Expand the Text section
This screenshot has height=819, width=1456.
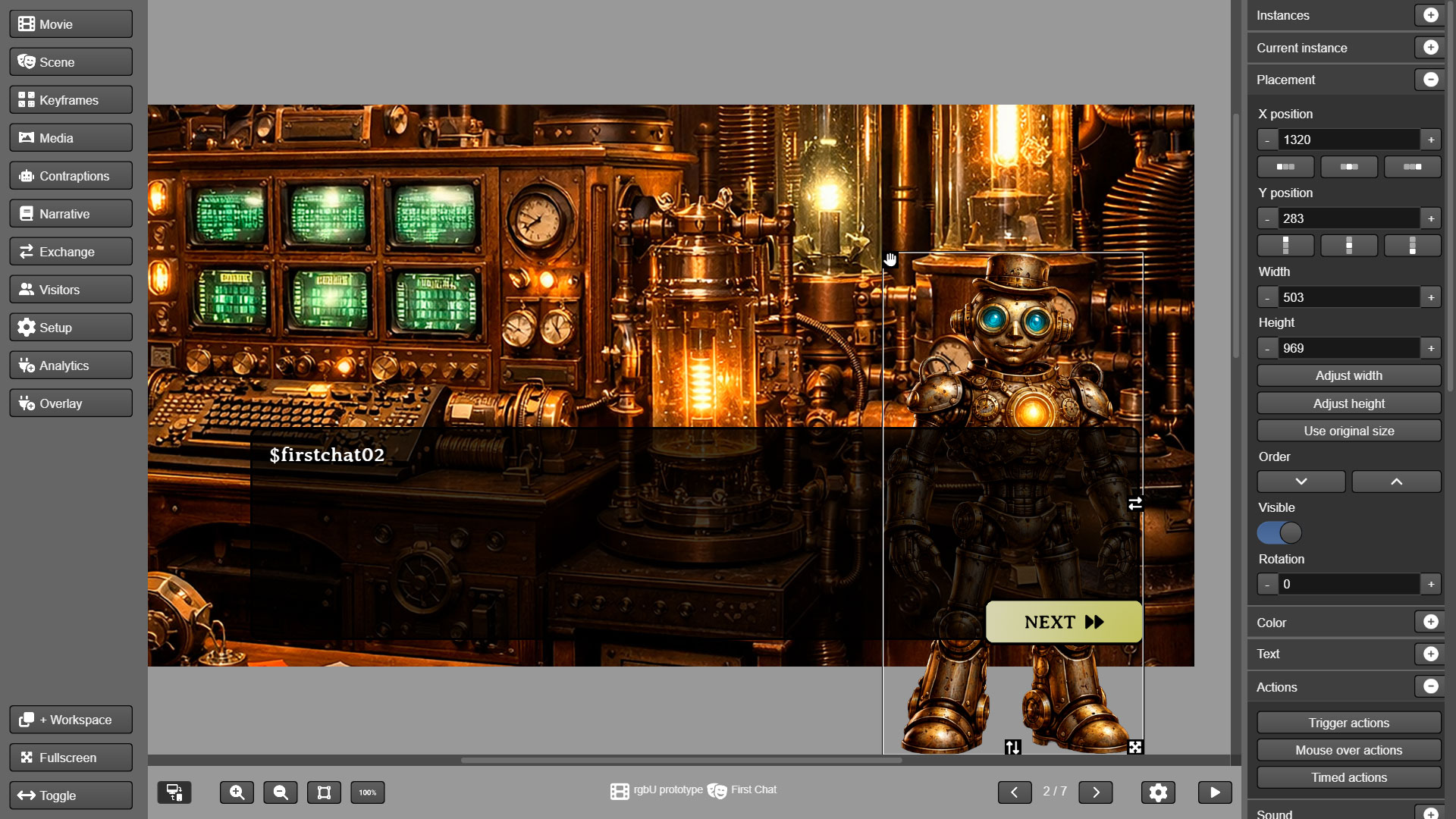click(x=1430, y=654)
